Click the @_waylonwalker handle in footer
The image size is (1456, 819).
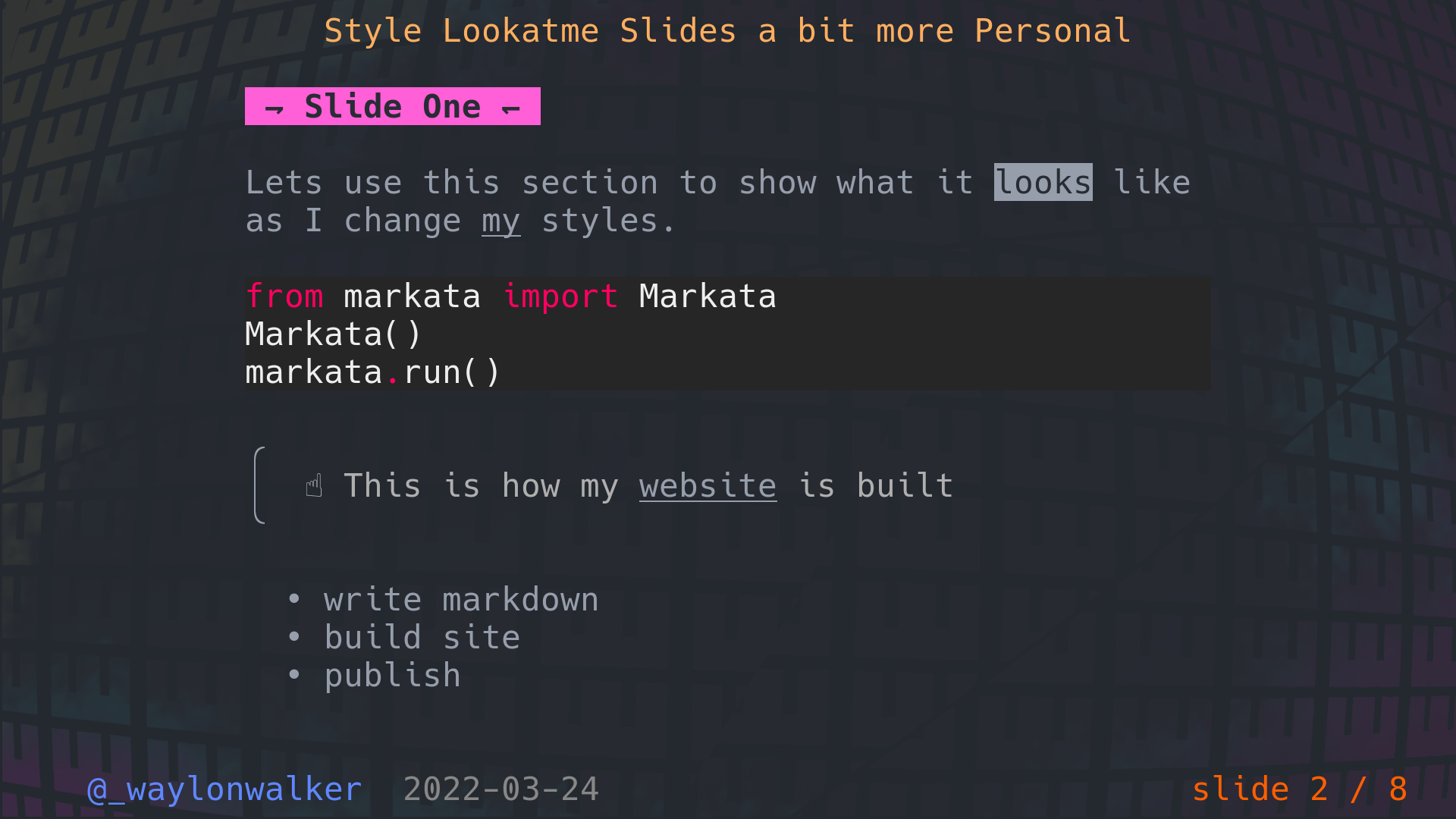tap(224, 789)
